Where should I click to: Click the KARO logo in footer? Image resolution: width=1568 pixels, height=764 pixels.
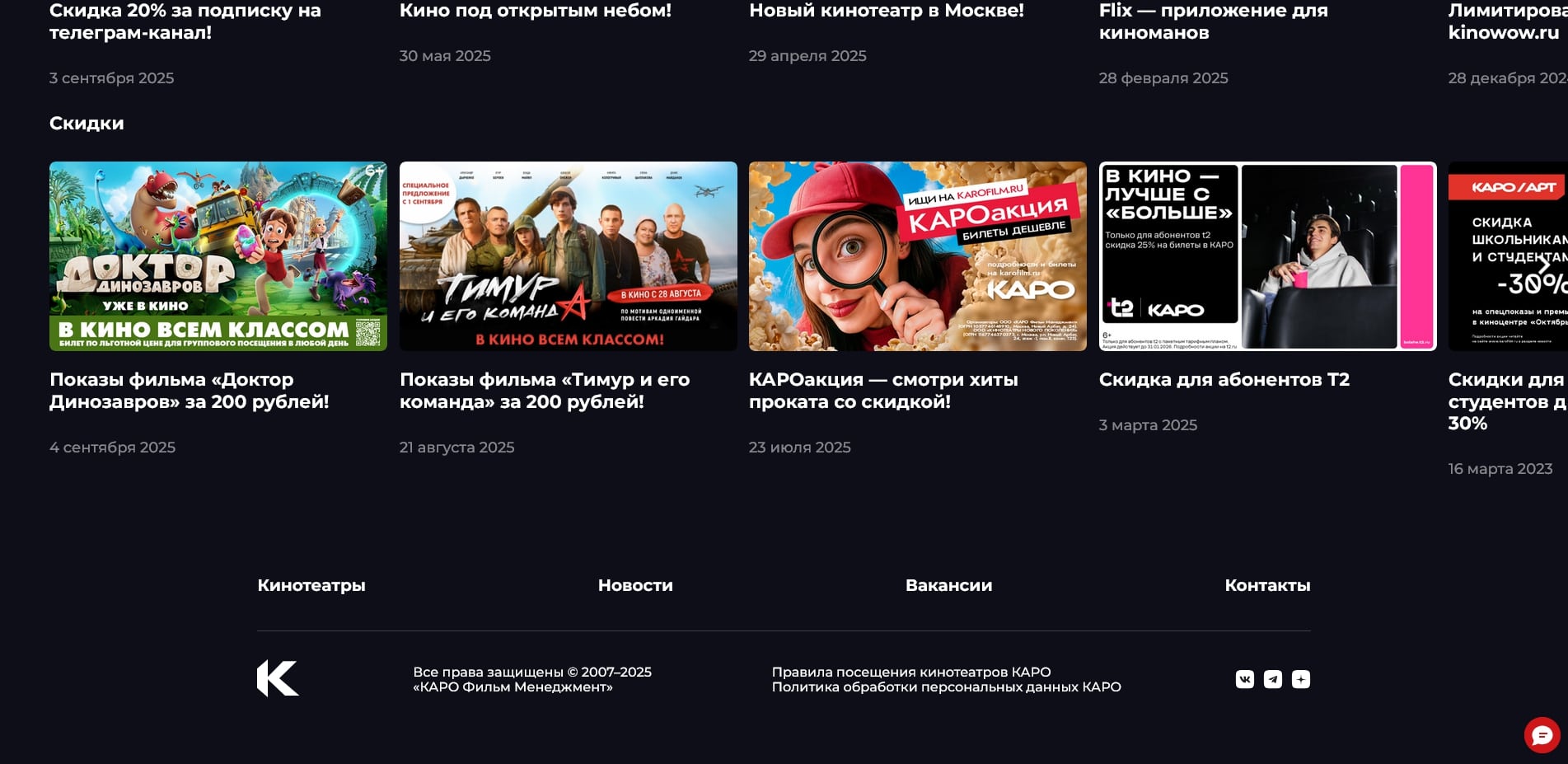278,678
